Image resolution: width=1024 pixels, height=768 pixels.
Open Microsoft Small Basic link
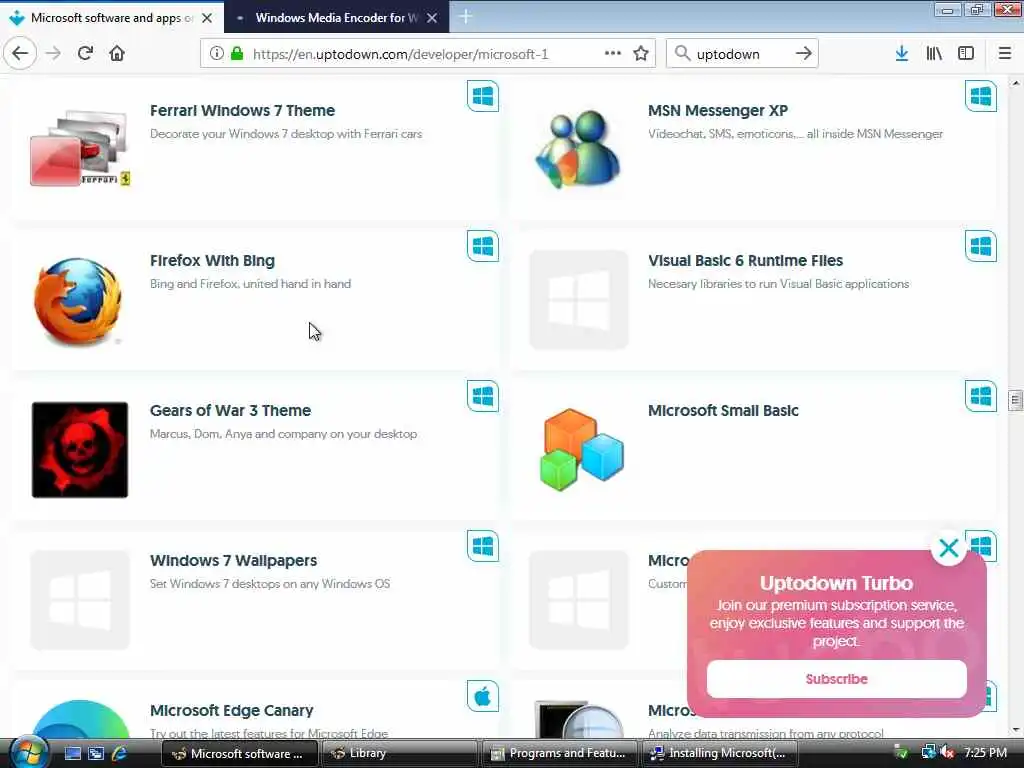(723, 410)
